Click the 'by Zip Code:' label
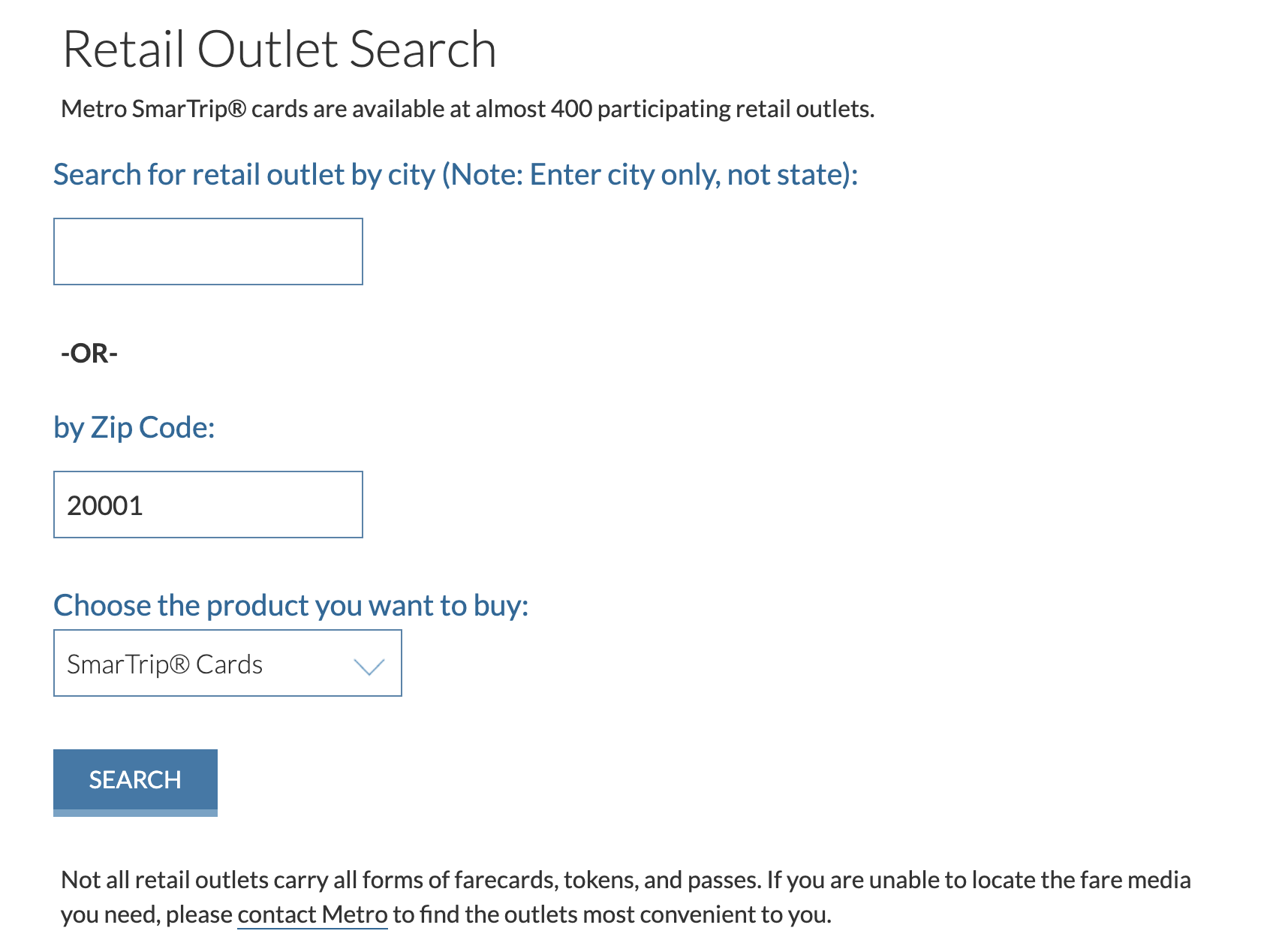 [x=134, y=427]
